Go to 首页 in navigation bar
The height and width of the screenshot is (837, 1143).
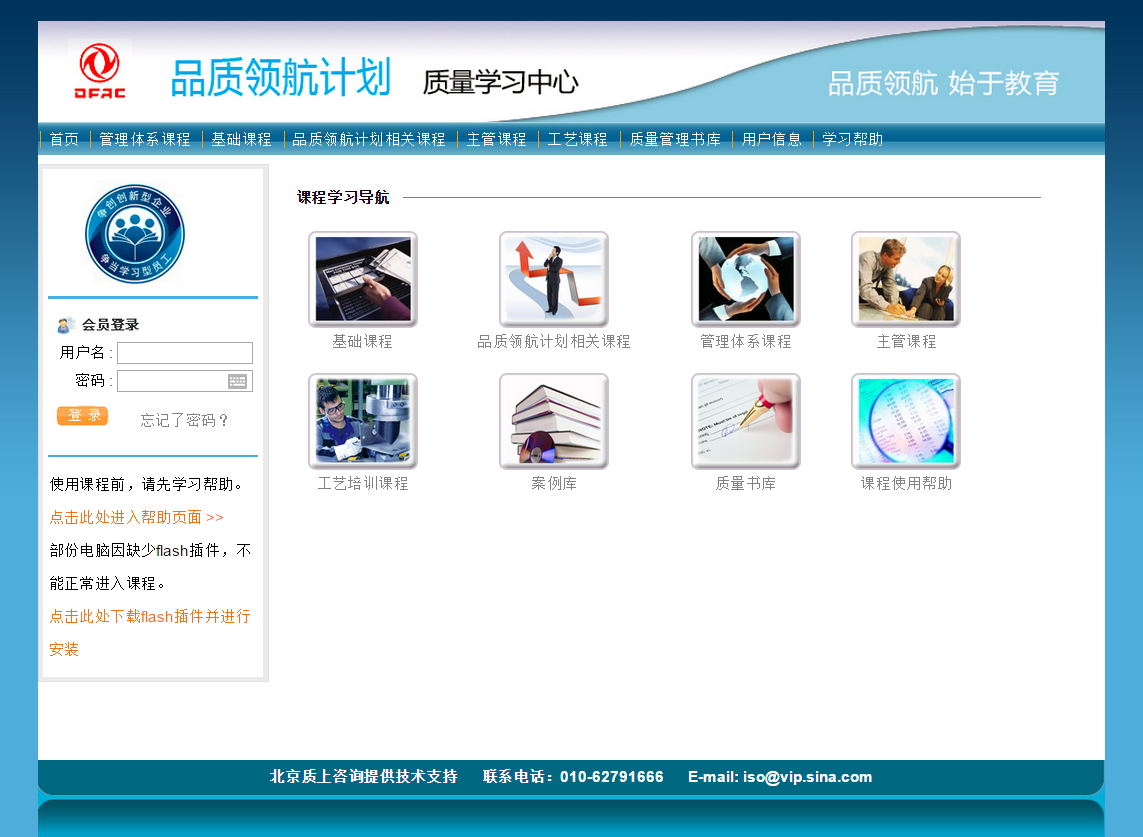click(x=64, y=140)
